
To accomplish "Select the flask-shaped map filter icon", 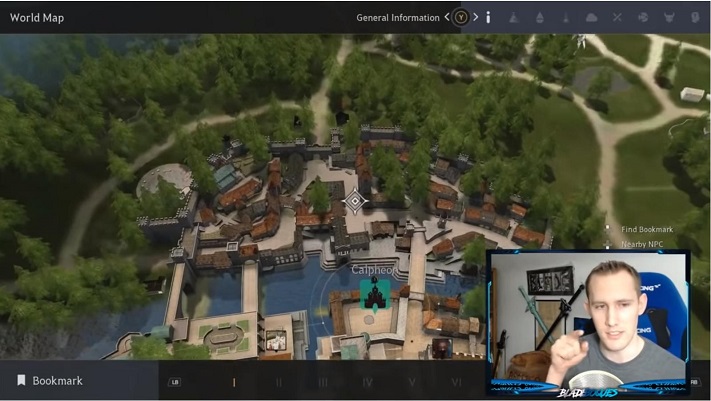I will [x=514, y=18].
